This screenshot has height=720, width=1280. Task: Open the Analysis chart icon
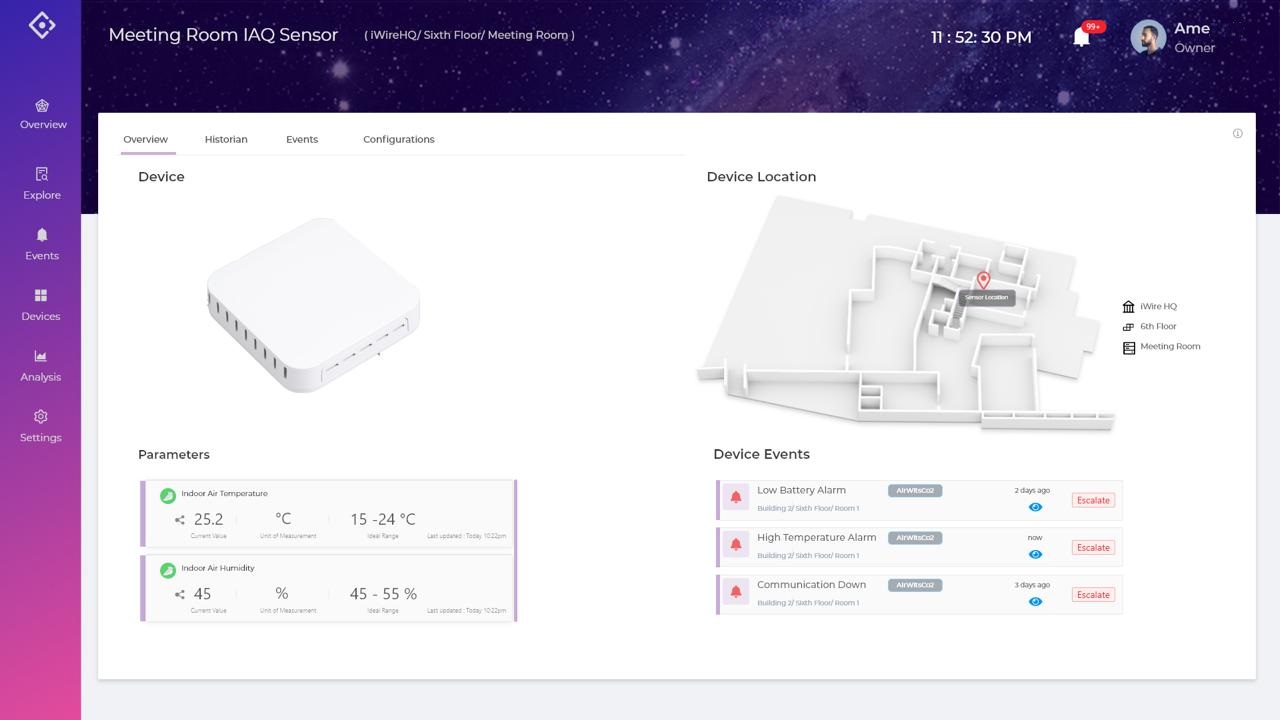(x=41, y=356)
